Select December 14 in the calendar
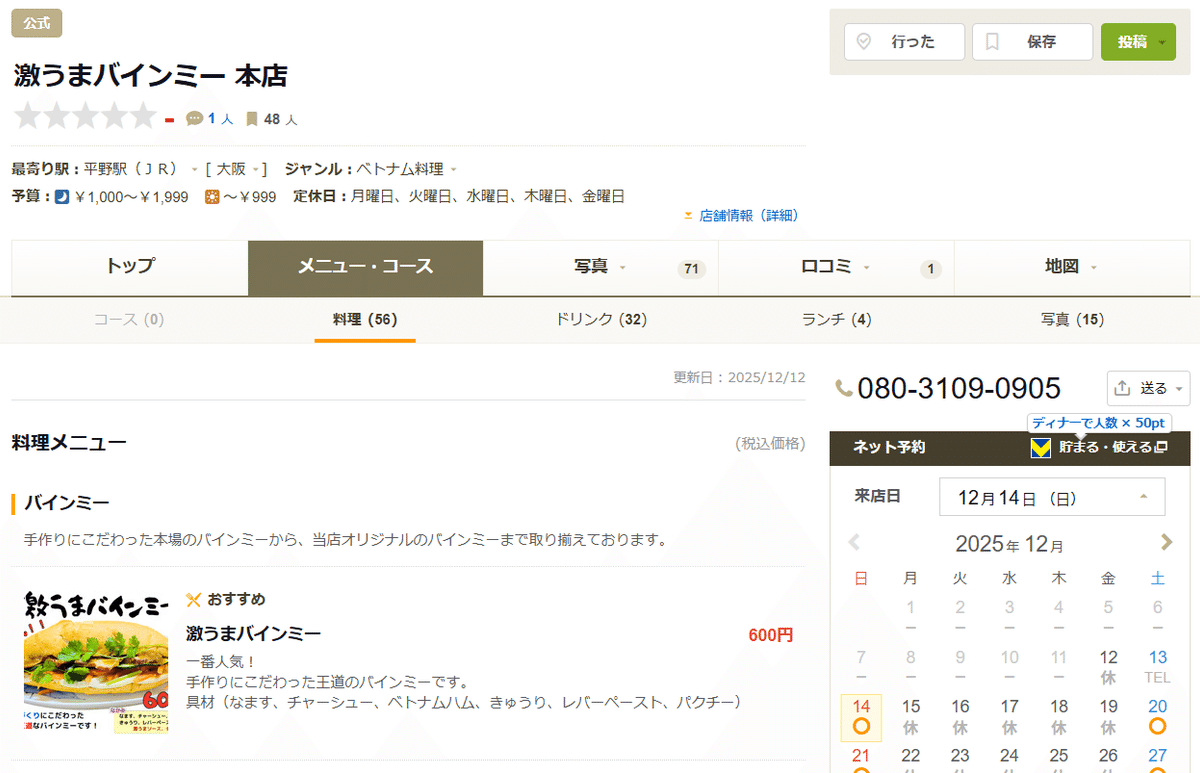The width and height of the screenshot is (1200, 773). point(861,716)
